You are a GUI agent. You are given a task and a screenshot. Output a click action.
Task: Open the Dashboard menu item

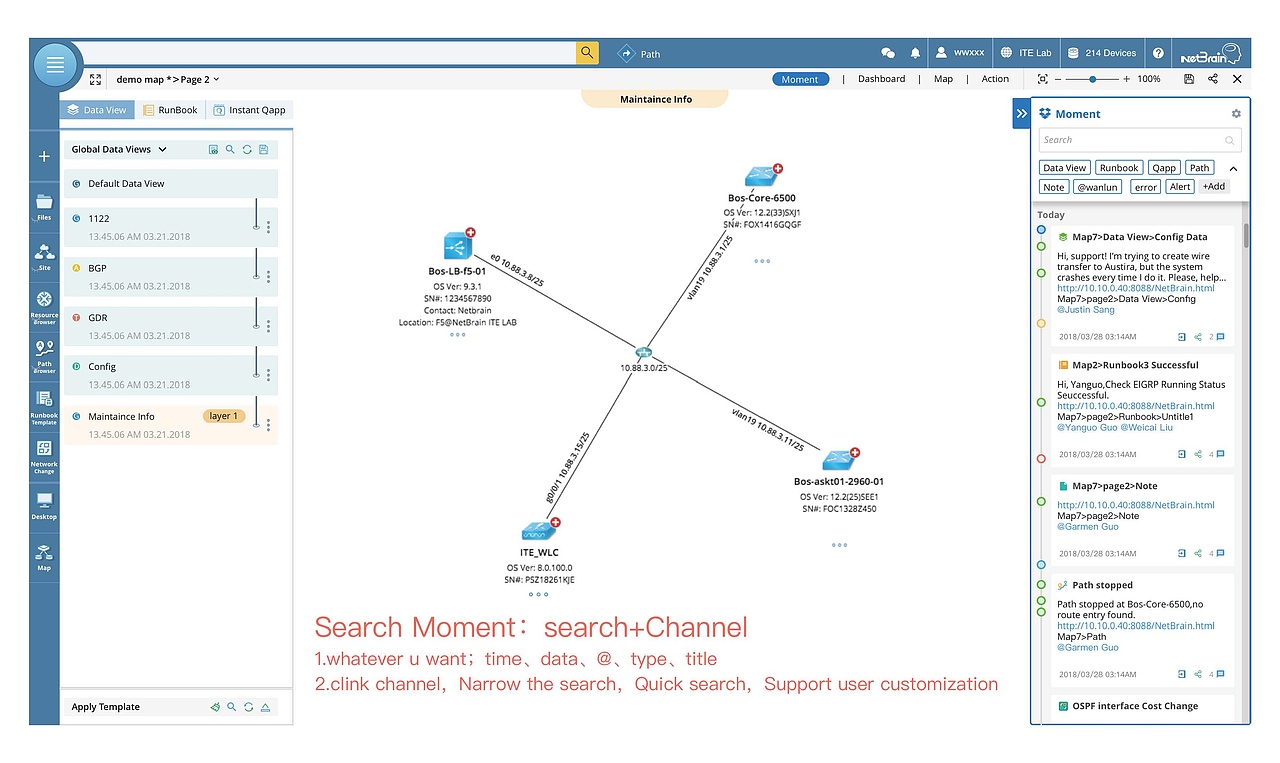(x=881, y=79)
